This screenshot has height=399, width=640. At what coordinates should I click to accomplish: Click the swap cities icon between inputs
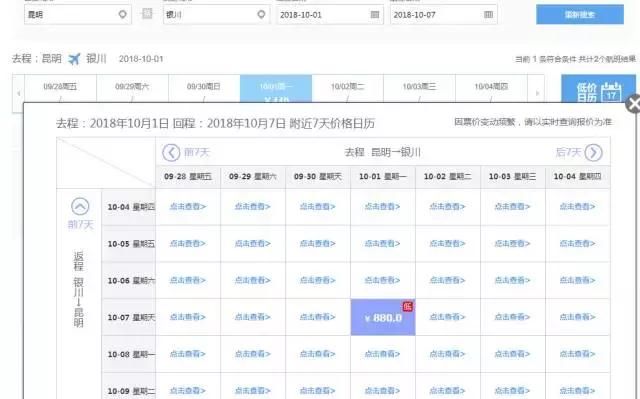point(147,14)
